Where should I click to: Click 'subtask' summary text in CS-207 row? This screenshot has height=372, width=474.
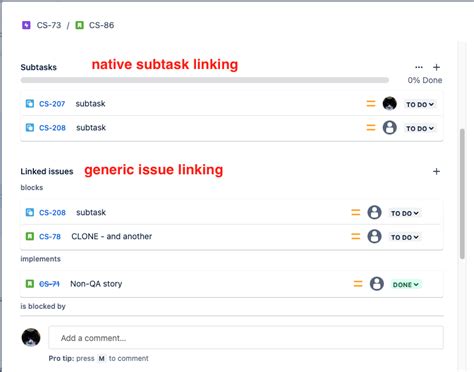[x=90, y=104]
